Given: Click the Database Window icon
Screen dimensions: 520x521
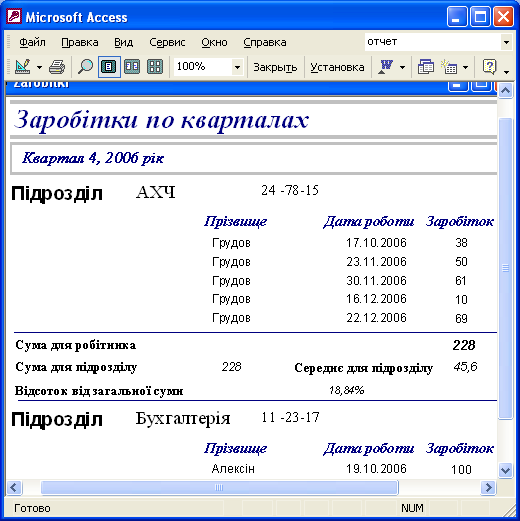Looking at the screenshot, I should pos(426,67).
